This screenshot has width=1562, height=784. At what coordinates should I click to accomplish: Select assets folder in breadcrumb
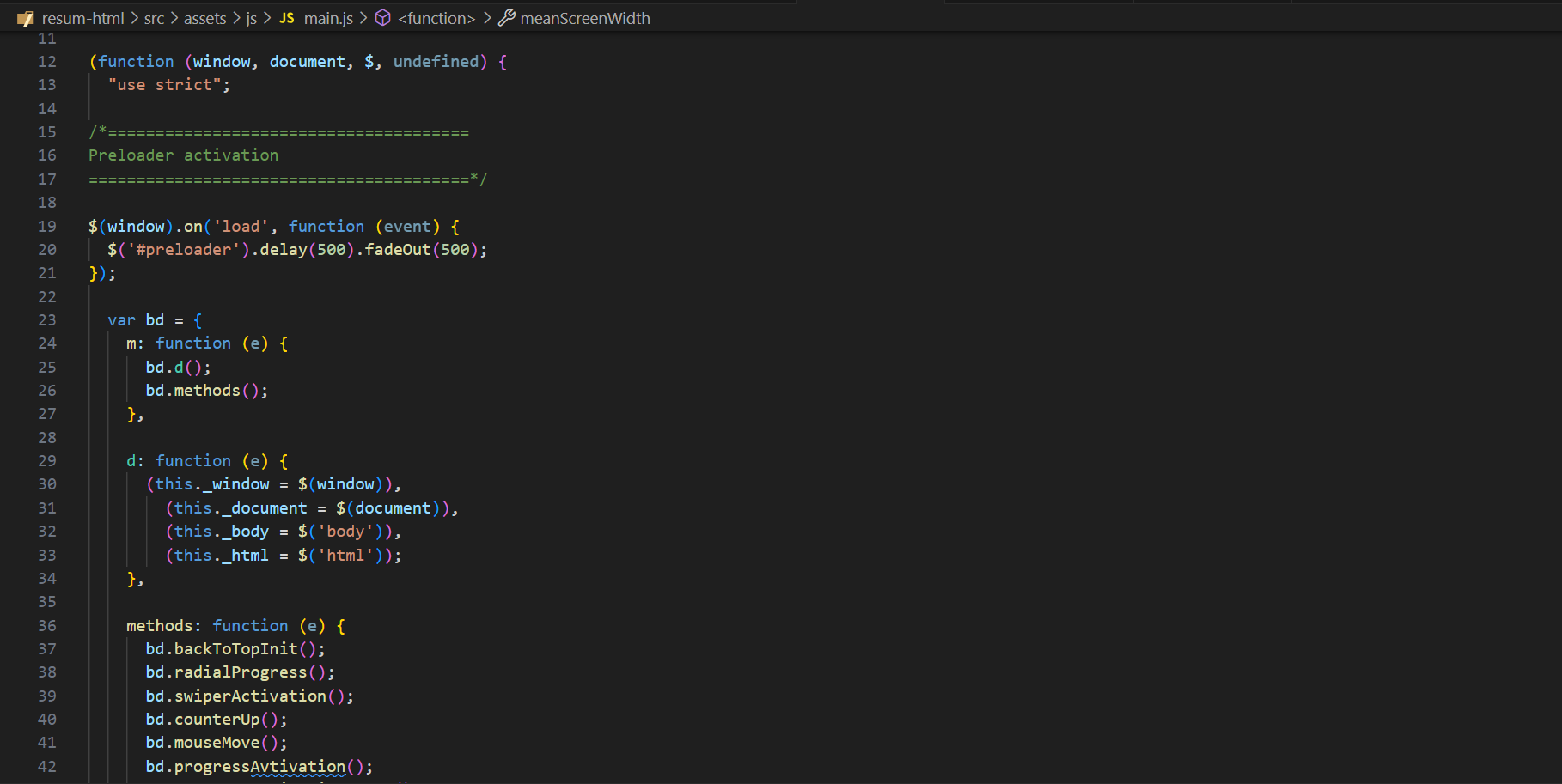(x=204, y=18)
